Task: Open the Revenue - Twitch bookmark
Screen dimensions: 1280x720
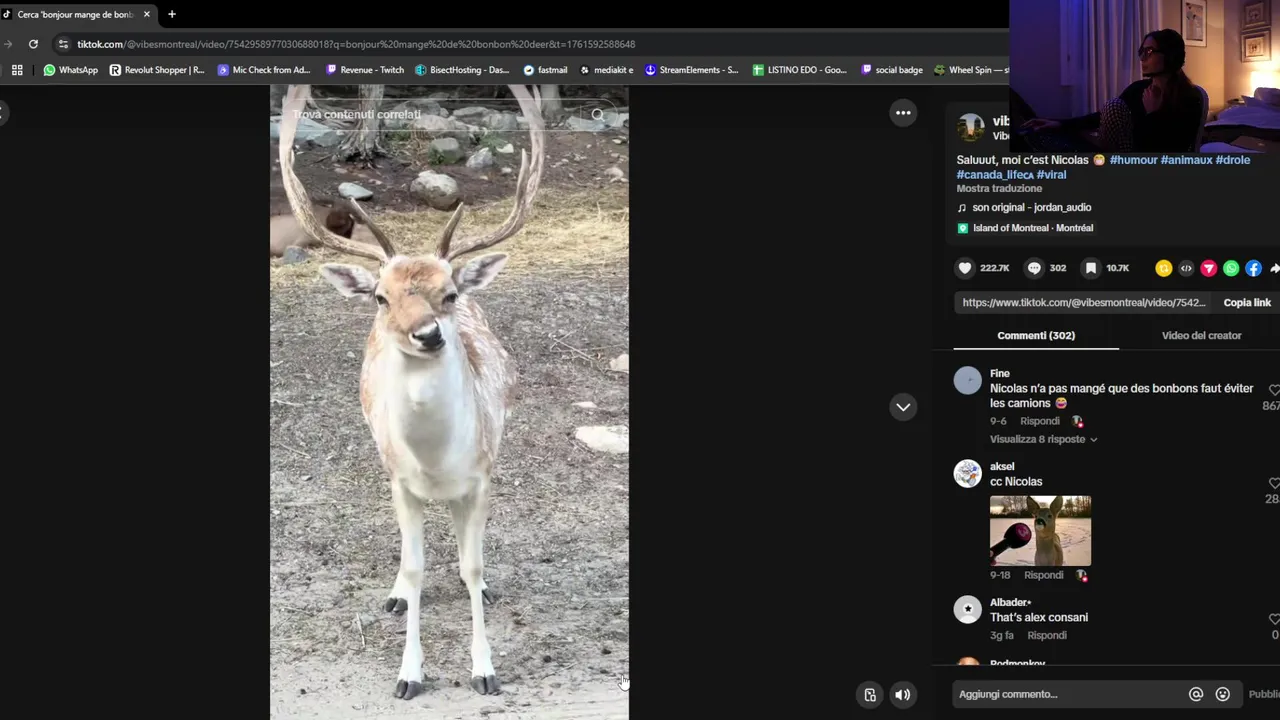Action: pyautogui.click(x=364, y=70)
